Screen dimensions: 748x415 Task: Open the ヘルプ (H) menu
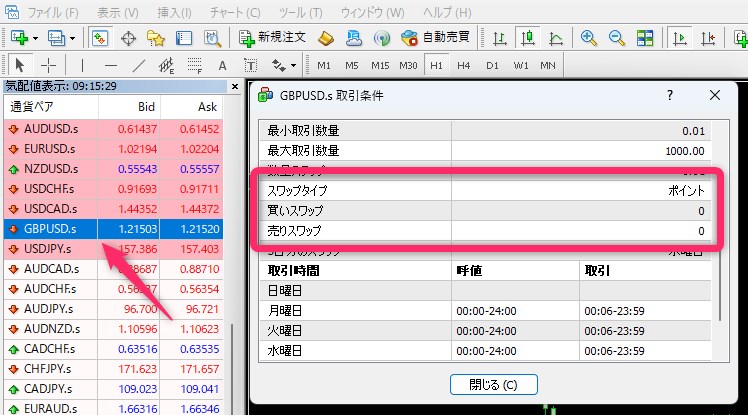point(447,12)
